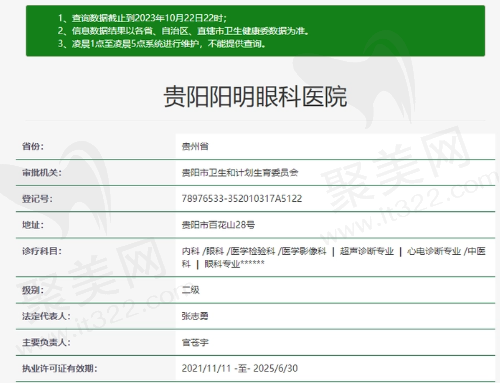The image size is (500, 383).
Task: Select legal representative 张志勇
Action: click(195, 316)
